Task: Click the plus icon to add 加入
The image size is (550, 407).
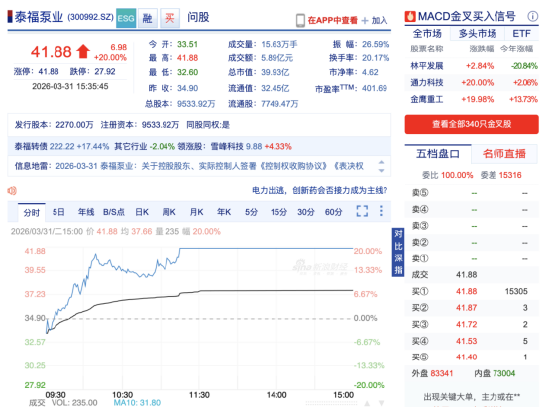Action: click(x=365, y=21)
